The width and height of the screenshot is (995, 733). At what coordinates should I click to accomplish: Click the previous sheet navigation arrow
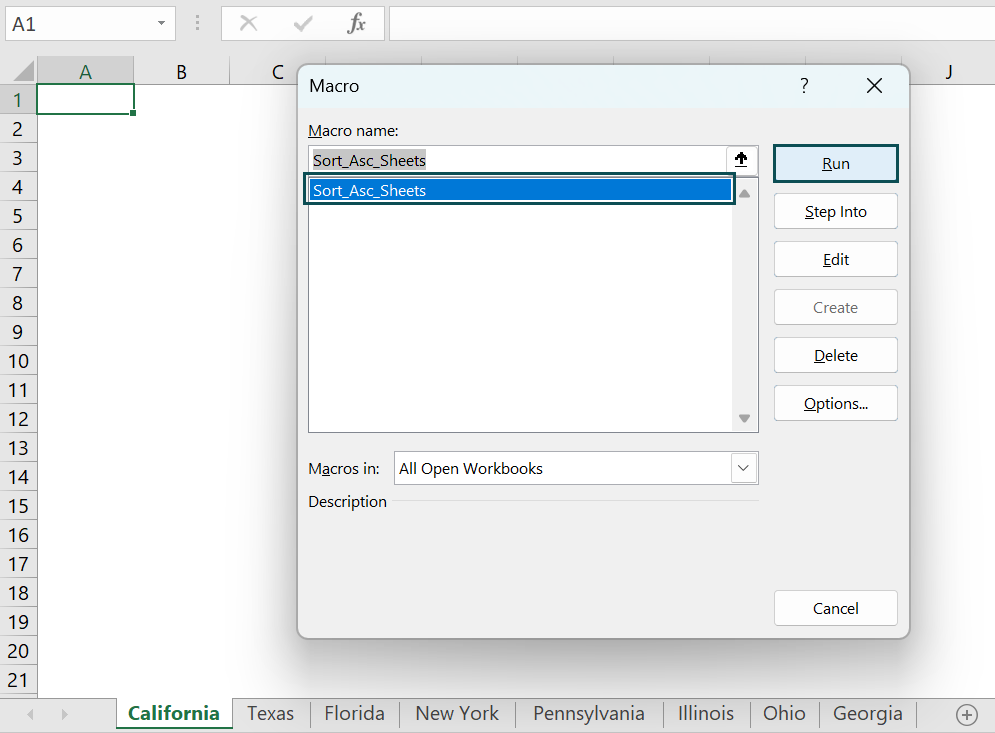pos(30,715)
